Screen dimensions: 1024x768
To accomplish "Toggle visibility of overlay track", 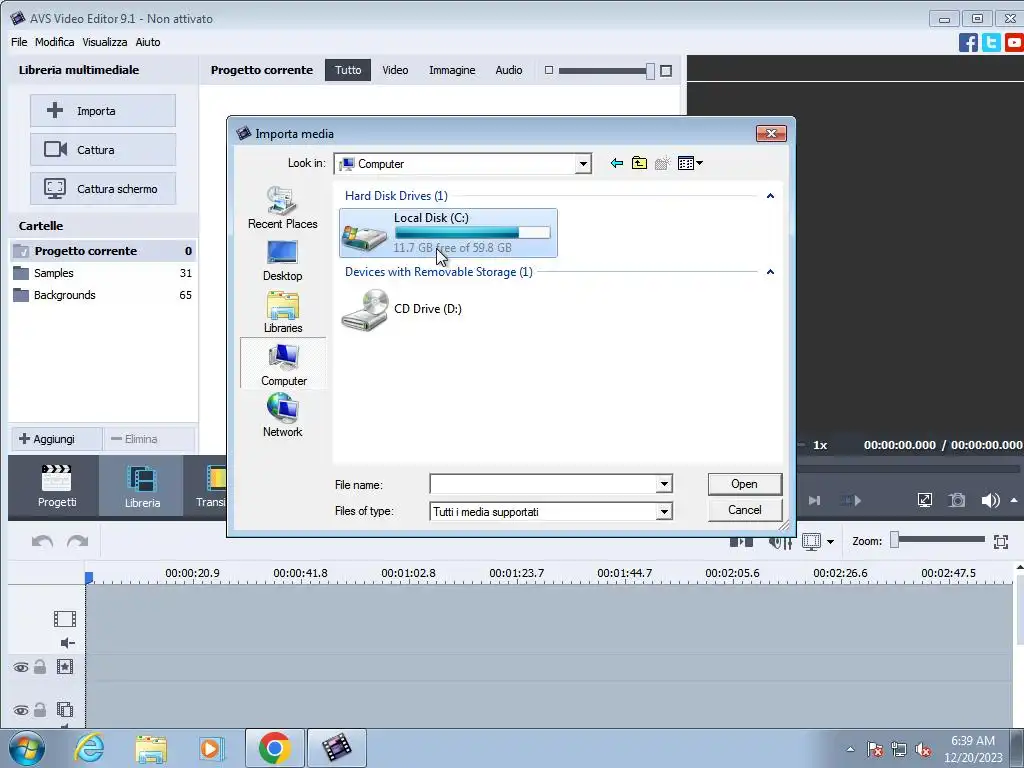I will [x=21, y=711].
